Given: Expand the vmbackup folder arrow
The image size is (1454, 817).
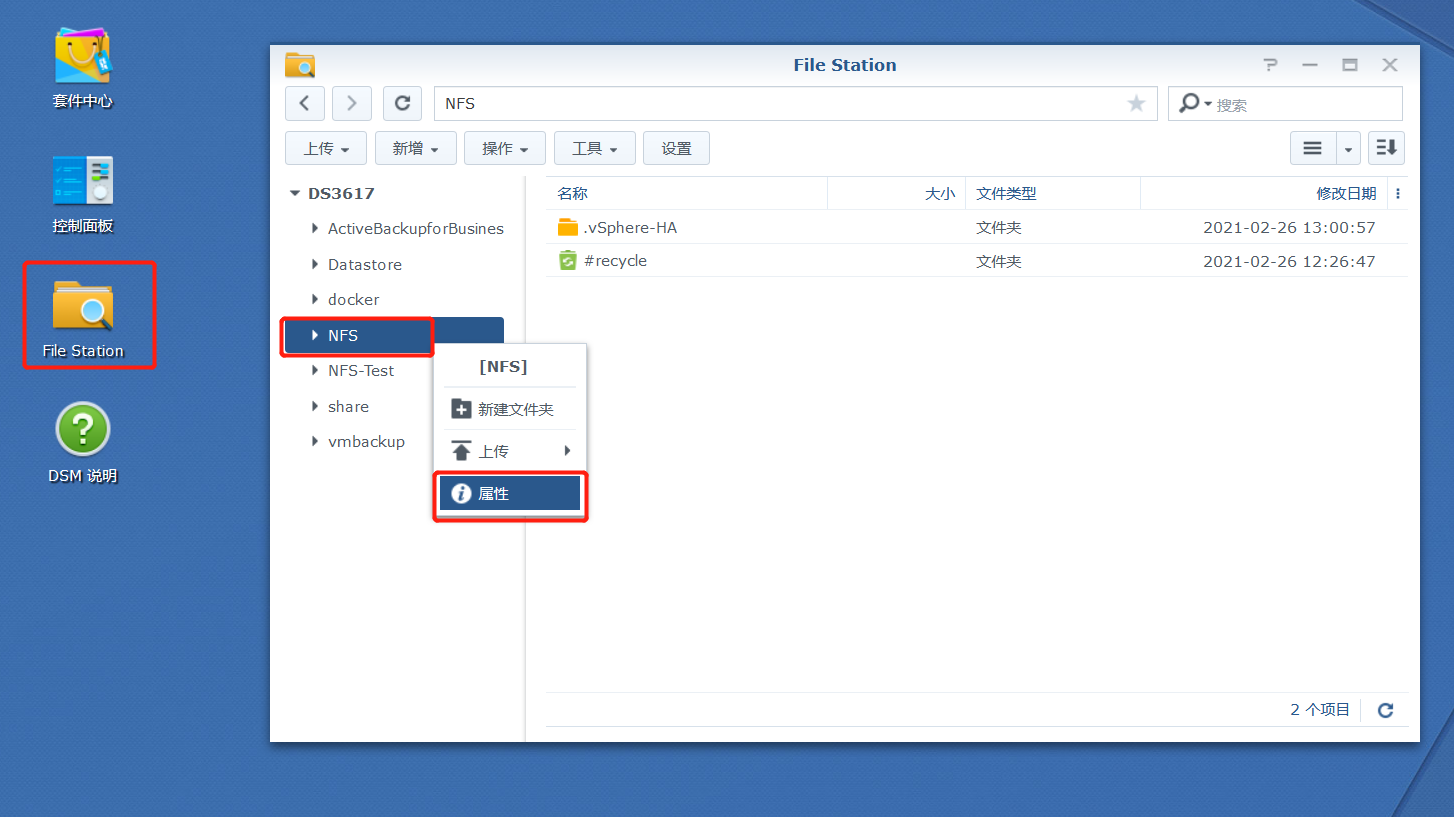Looking at the screenshot, I should tap(315, 442).
